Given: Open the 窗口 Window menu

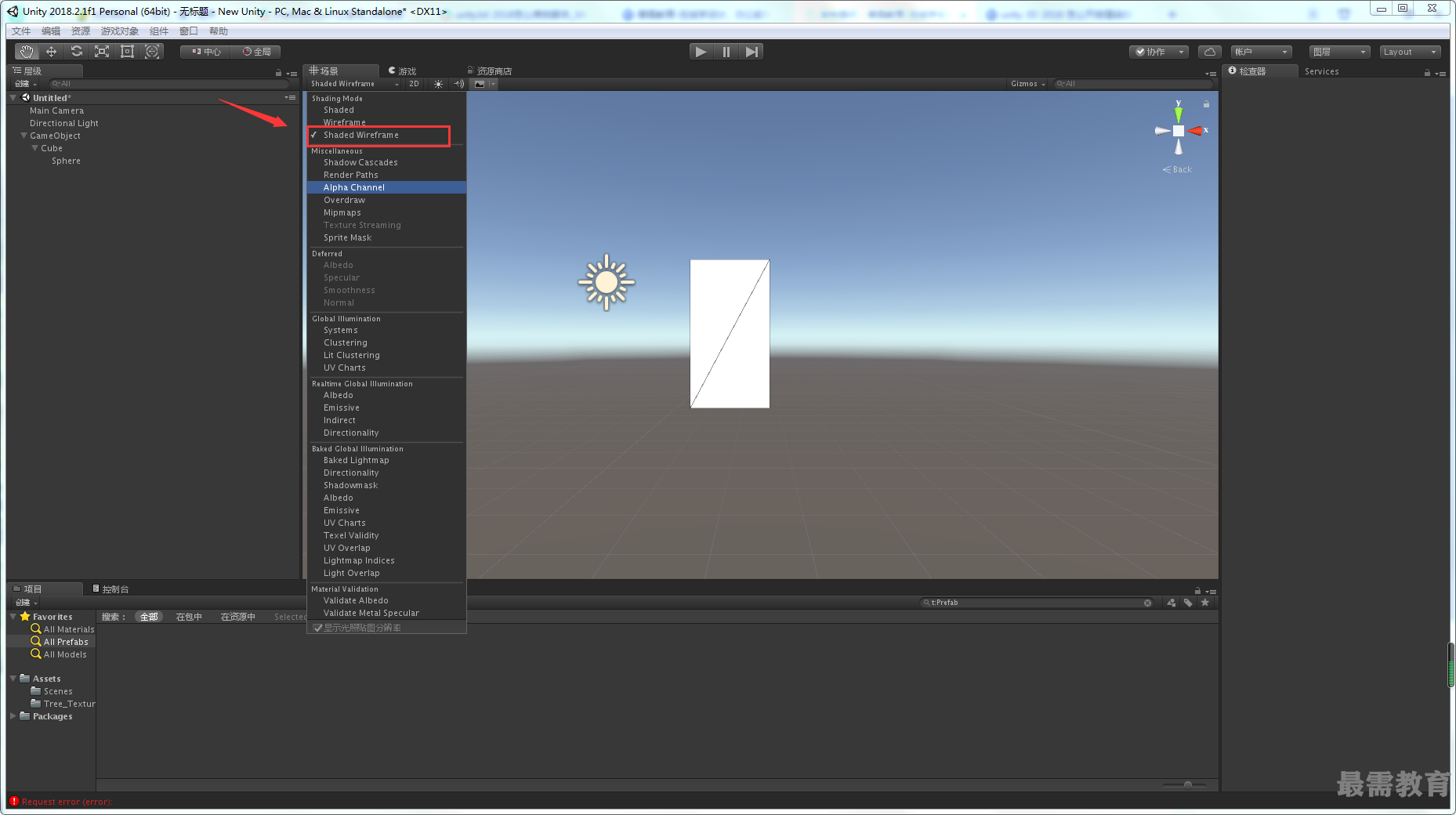Looking at the screenshot, I should coord(189,31).
